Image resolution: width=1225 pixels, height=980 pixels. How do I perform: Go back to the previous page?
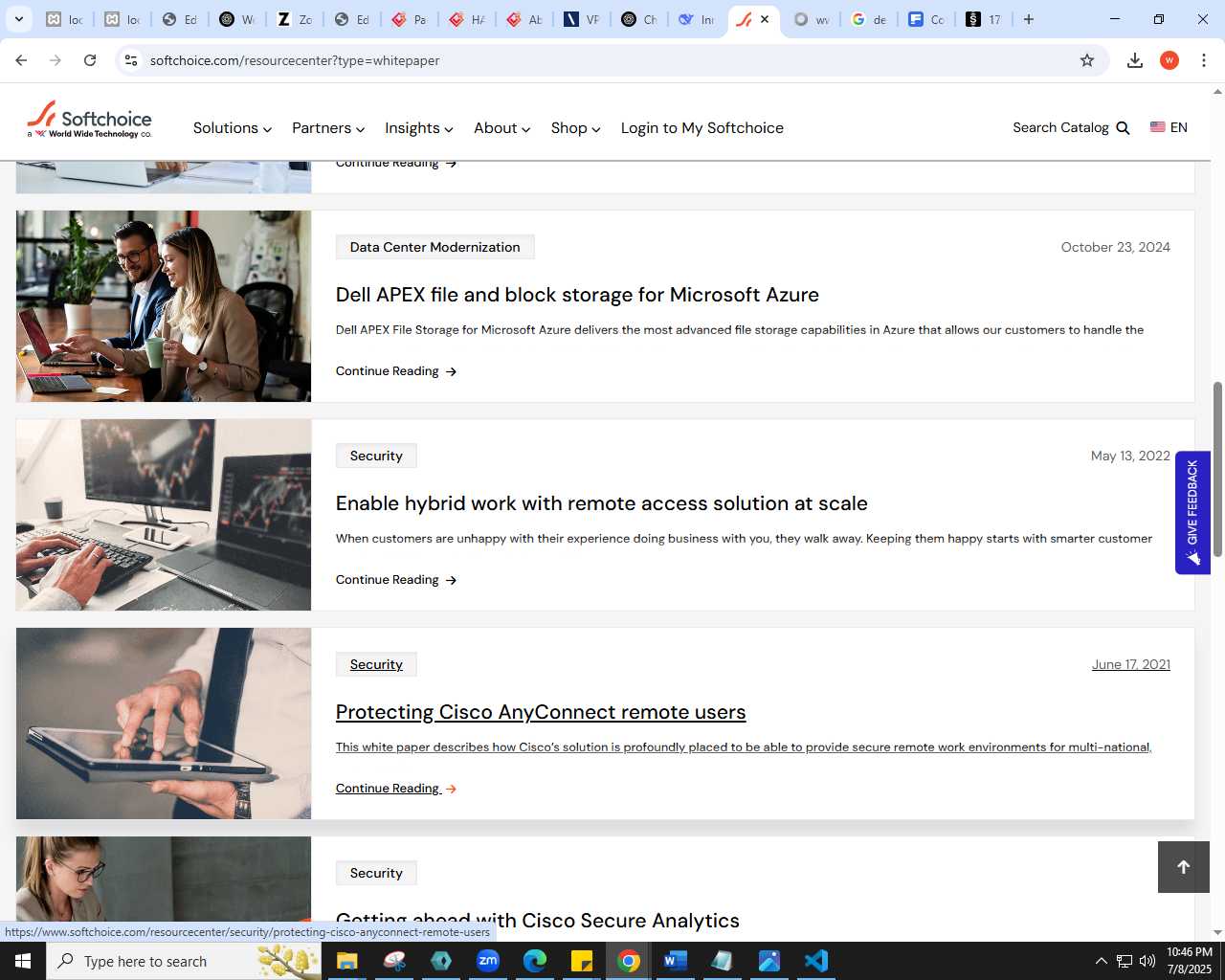(x=21, y=60)
